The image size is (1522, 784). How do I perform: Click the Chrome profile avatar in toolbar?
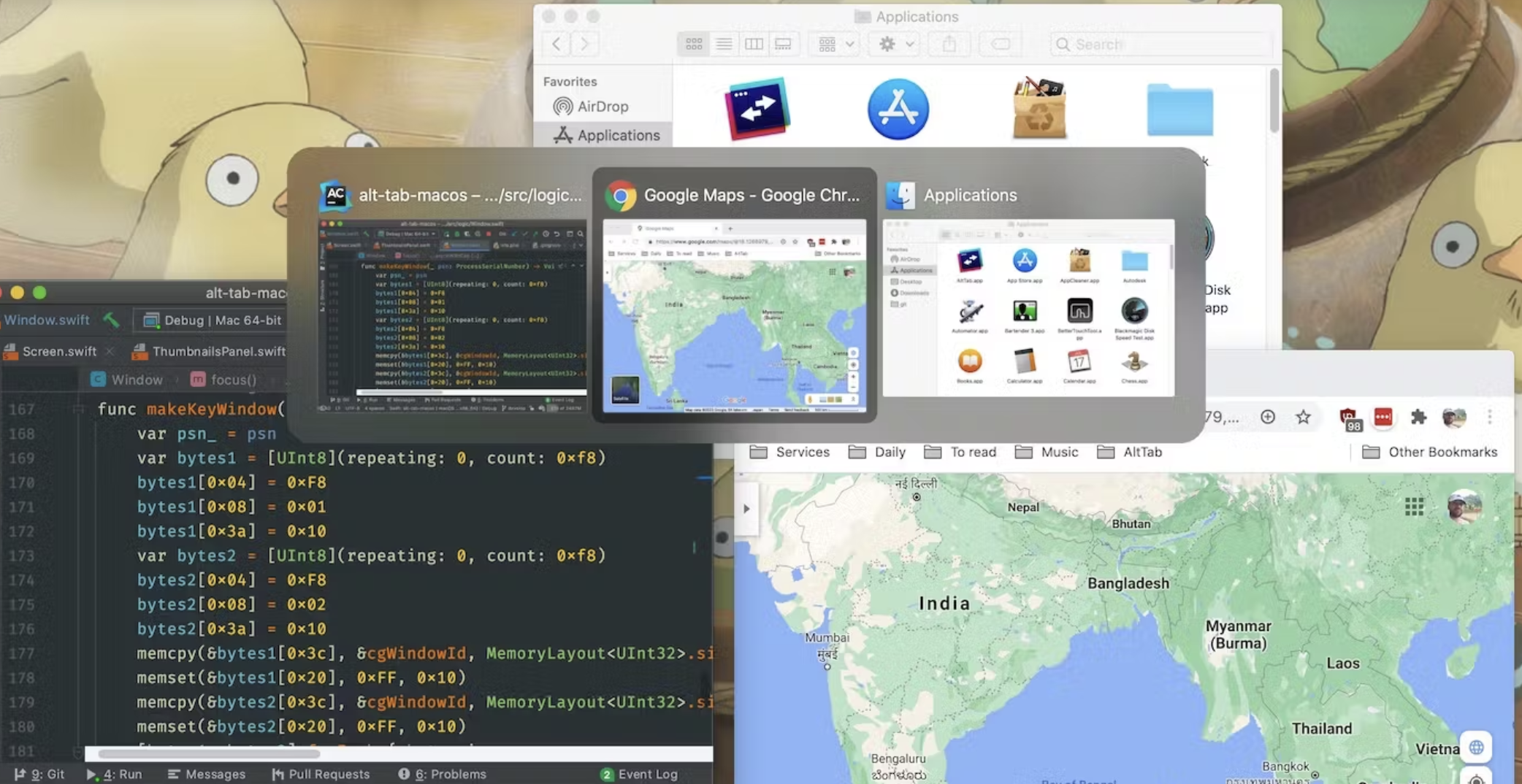1454,417
